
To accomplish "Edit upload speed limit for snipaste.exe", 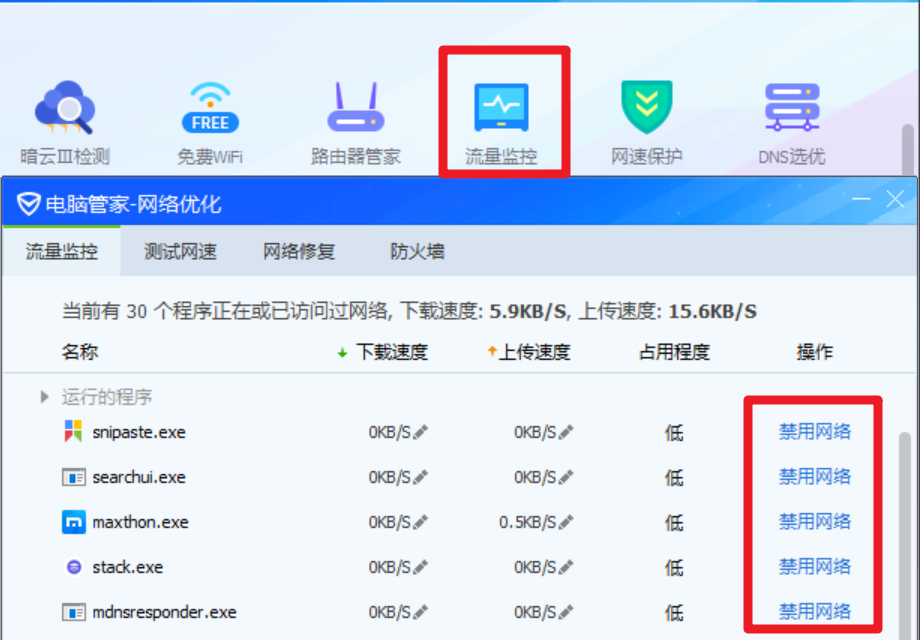I will pos(566,433).
